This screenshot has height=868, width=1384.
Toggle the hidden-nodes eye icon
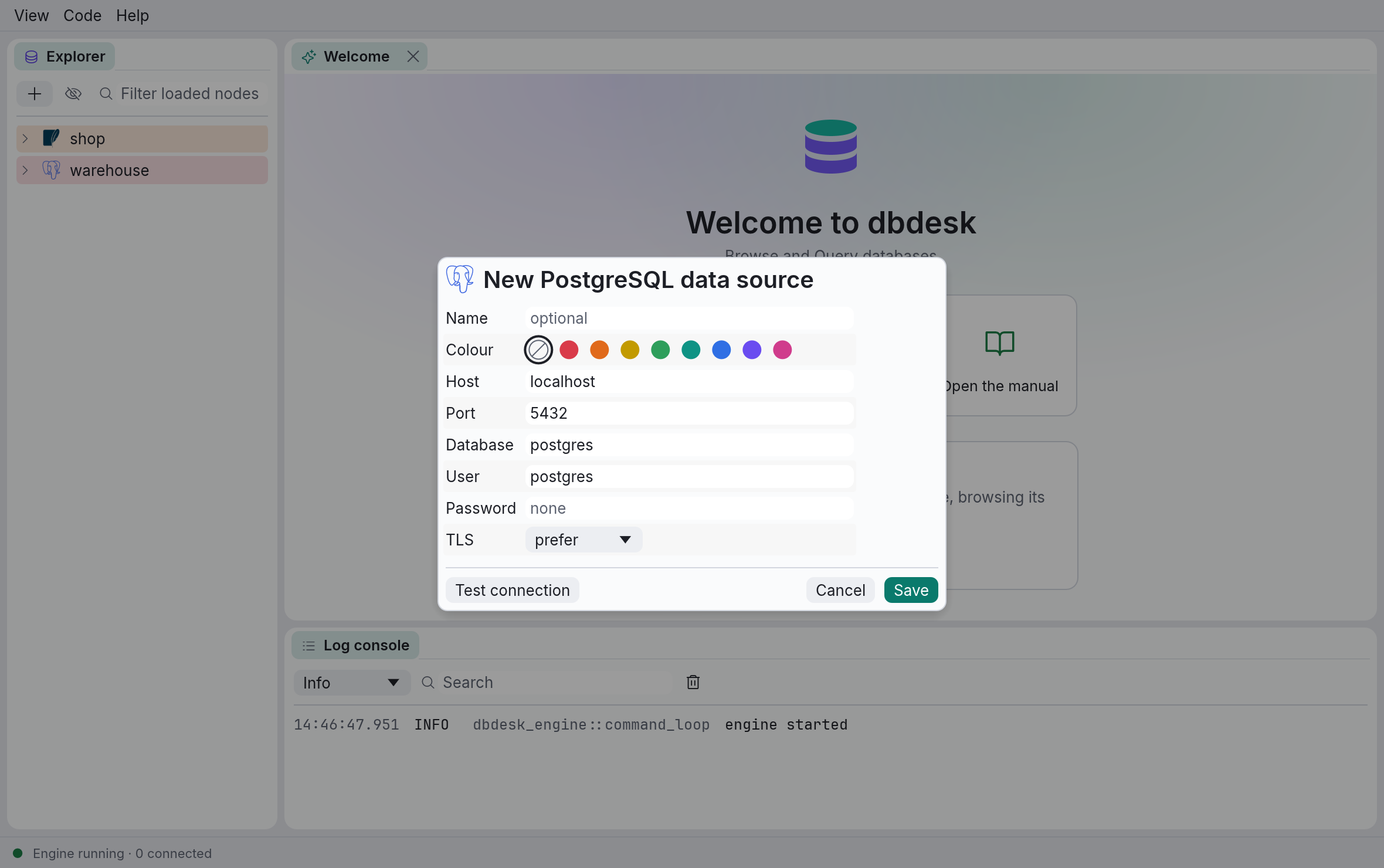tap(73, 94)
